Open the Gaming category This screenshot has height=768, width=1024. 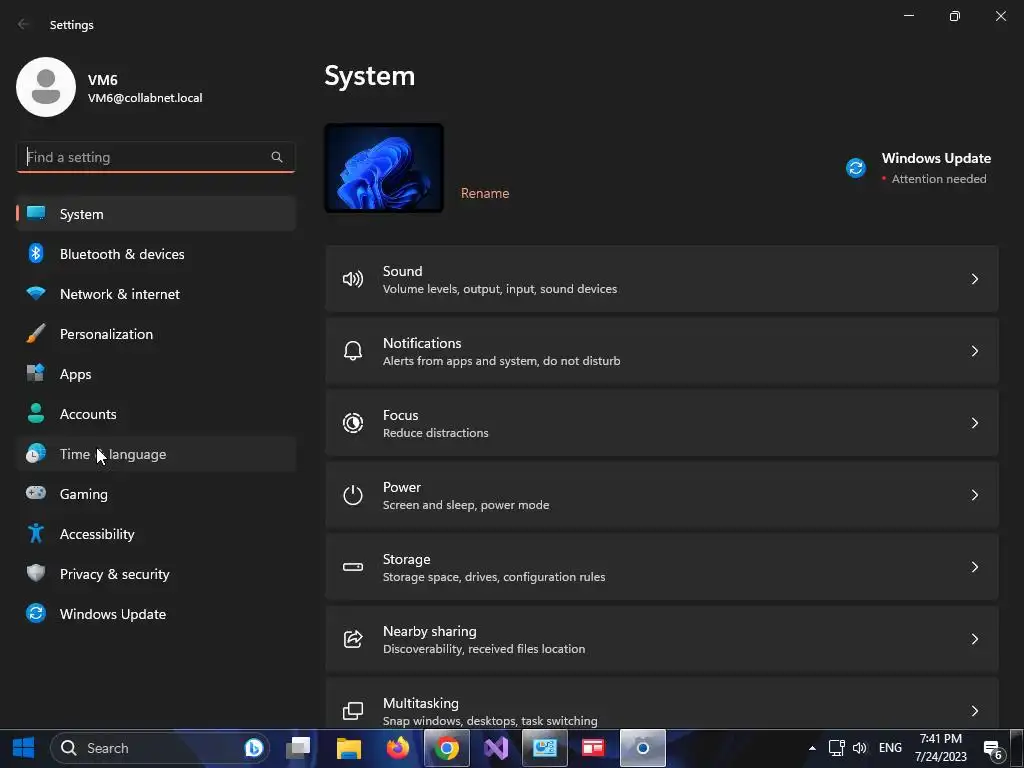coord(156,494)
